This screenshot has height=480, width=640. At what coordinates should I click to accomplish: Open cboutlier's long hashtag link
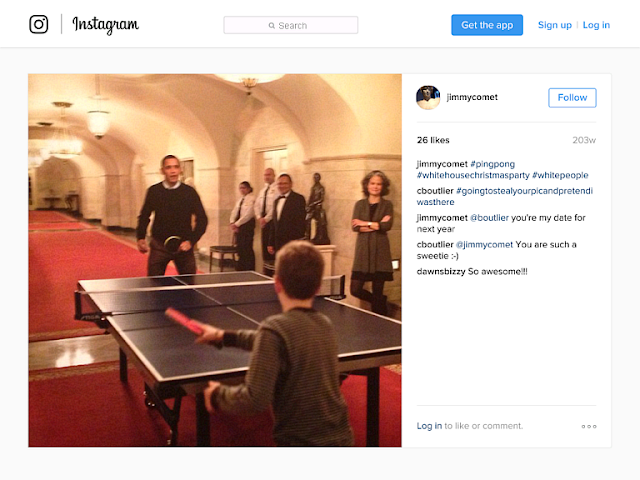coord(504,196)
